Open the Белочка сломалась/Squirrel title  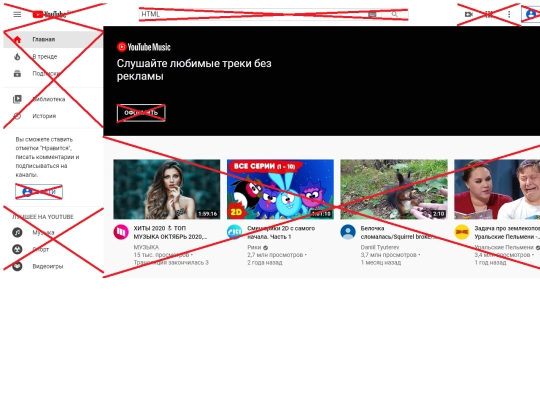pos(398,232)
